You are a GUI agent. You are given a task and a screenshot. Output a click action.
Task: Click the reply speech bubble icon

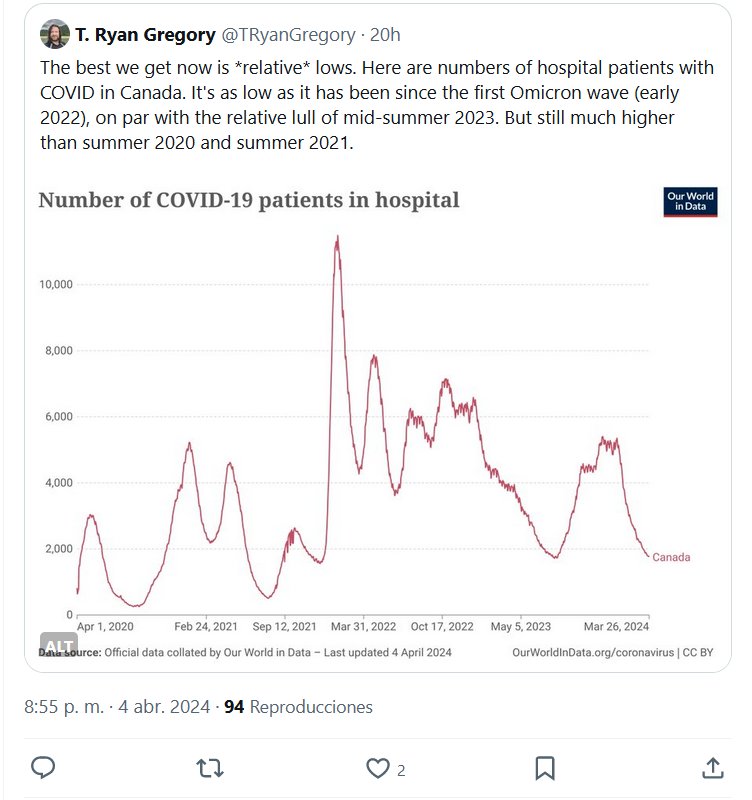point(42,767)
